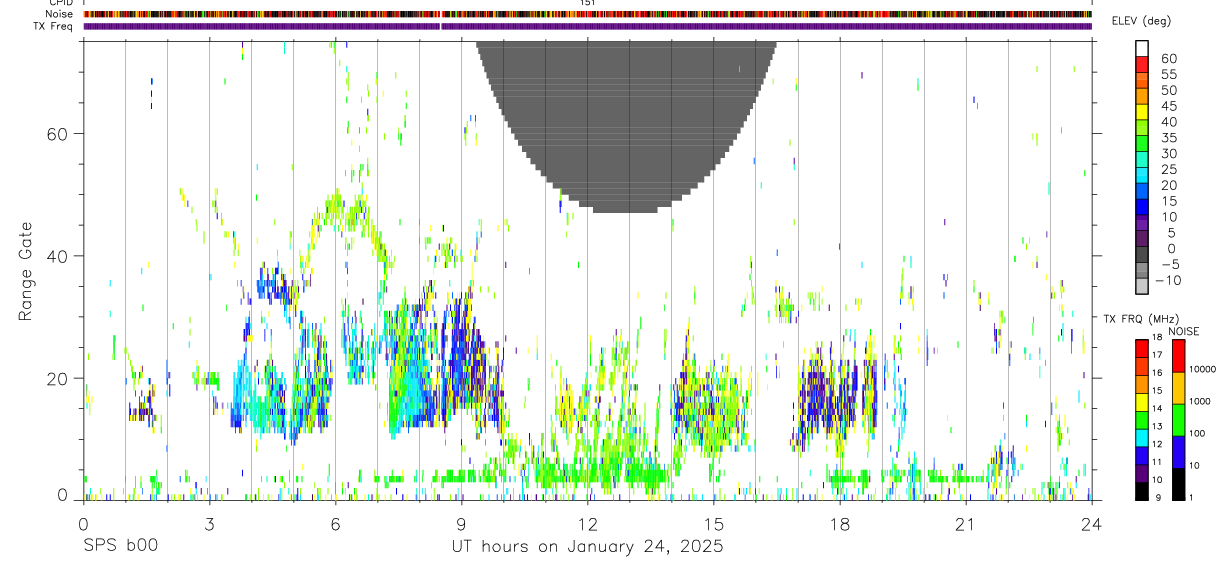Click the 'Noise' strip label at top left
This screenshot has height=567, width=1228.
pyautogui.click(x=59, y=14)
